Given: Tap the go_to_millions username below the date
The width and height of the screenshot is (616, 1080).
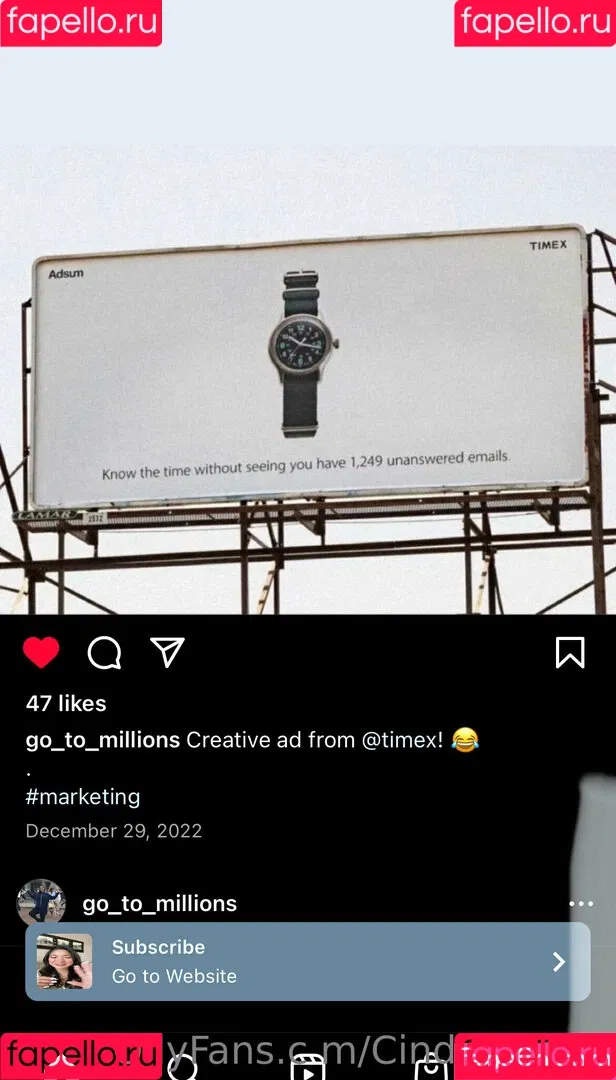Looking at the screenshot, I should click(160, 904).
